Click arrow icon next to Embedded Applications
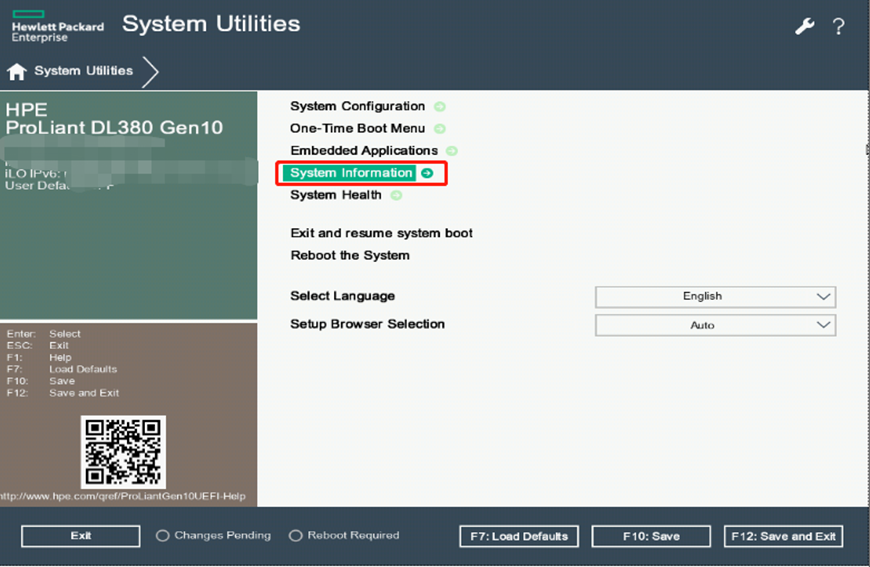This screenshot has height=567, width=870. (451, 151)
